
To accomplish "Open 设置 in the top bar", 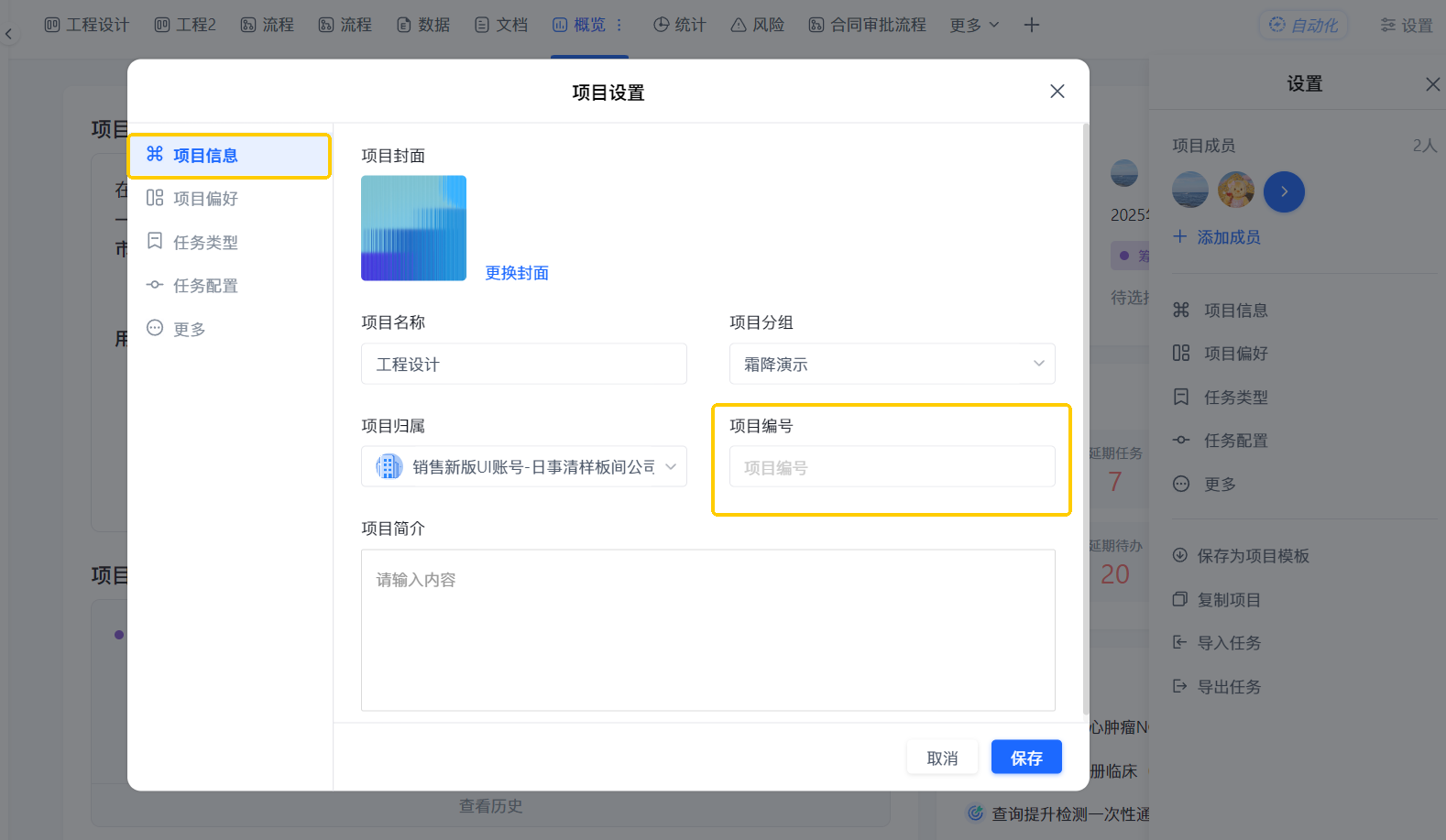I will (1407, 25).
